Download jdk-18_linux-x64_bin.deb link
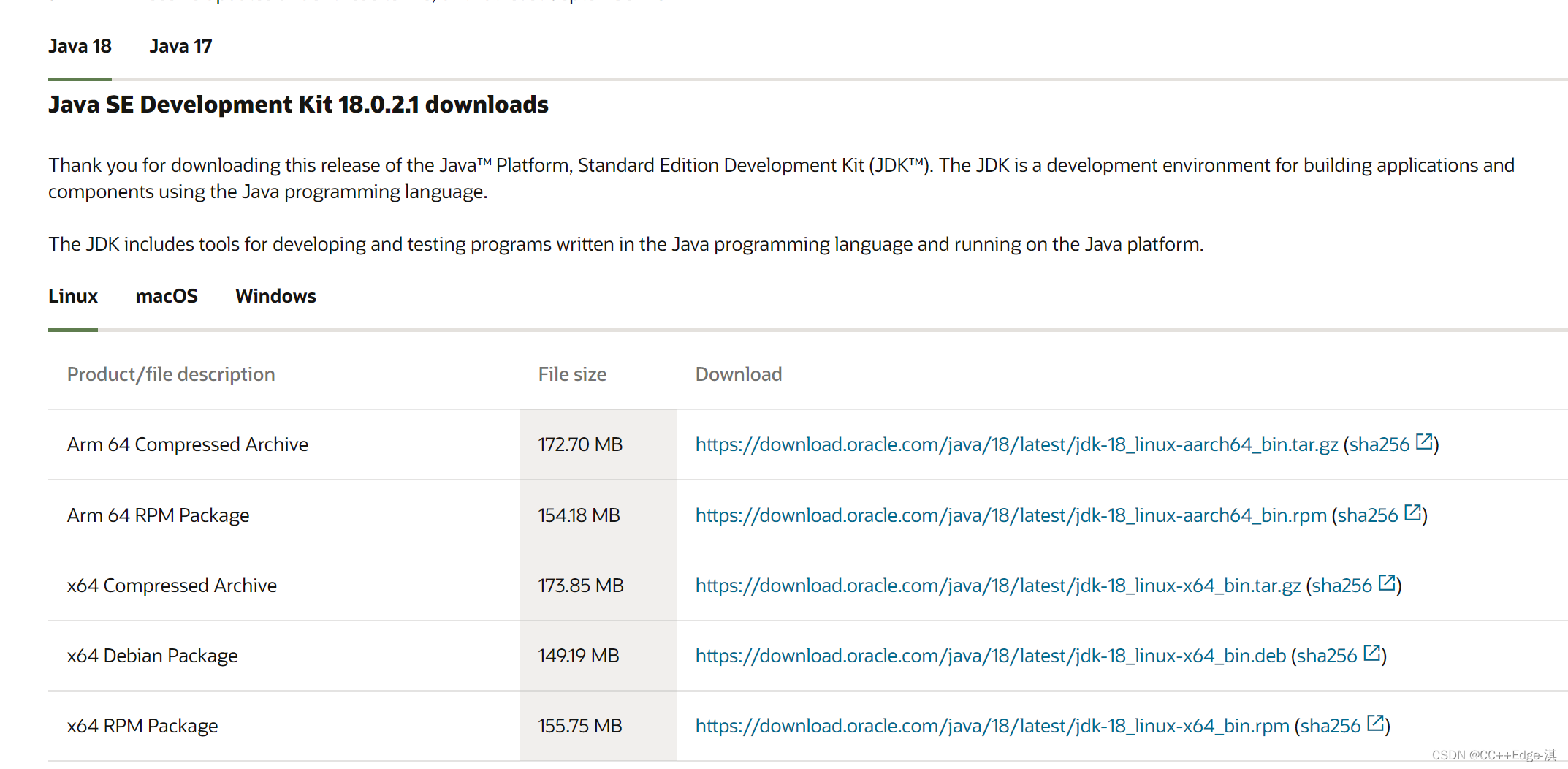 [x=991, y=656]
